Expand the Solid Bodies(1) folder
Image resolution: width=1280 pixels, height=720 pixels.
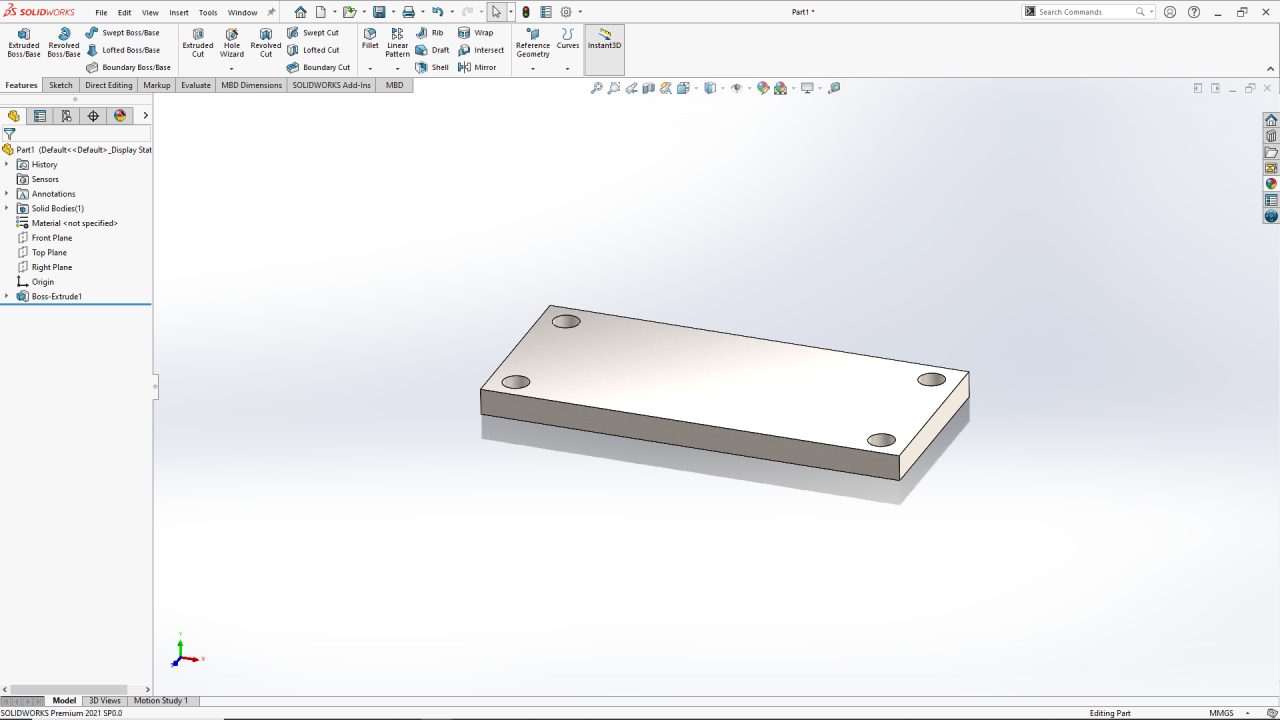click(x=7, y=208)
